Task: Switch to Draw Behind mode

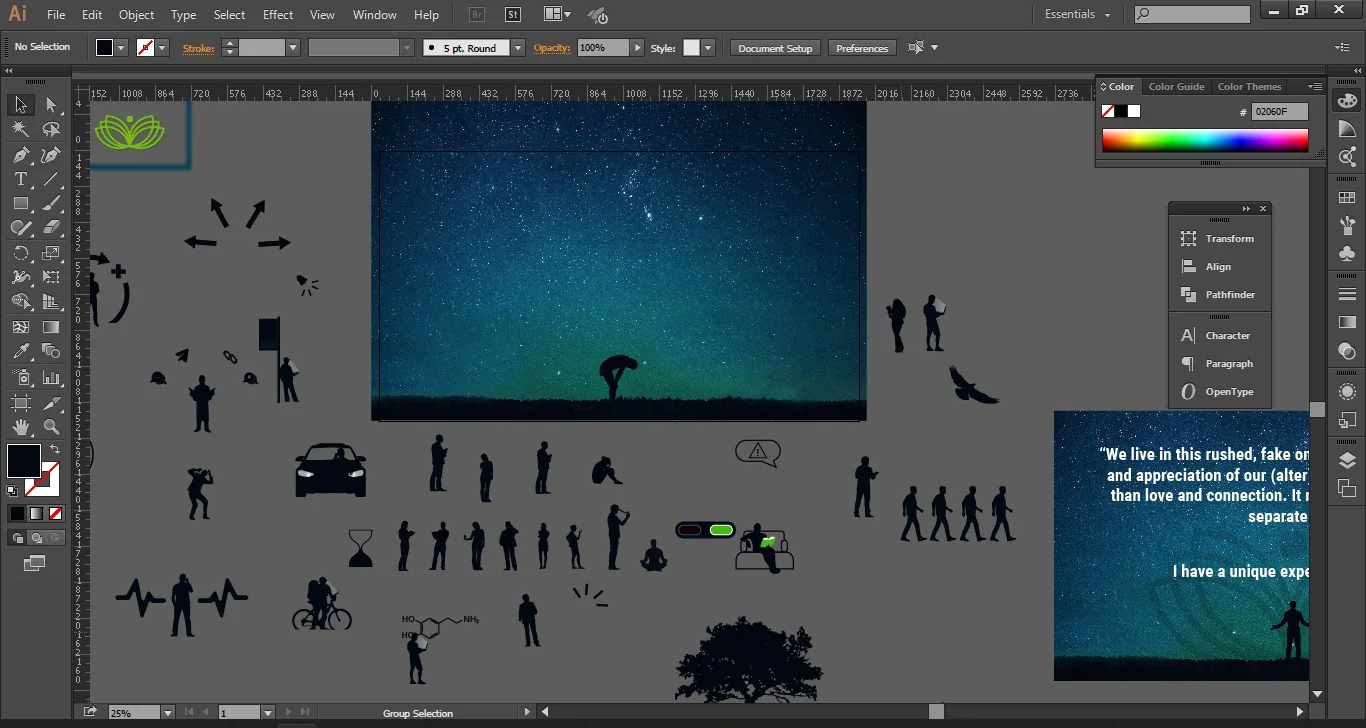Action: [36, 538]
